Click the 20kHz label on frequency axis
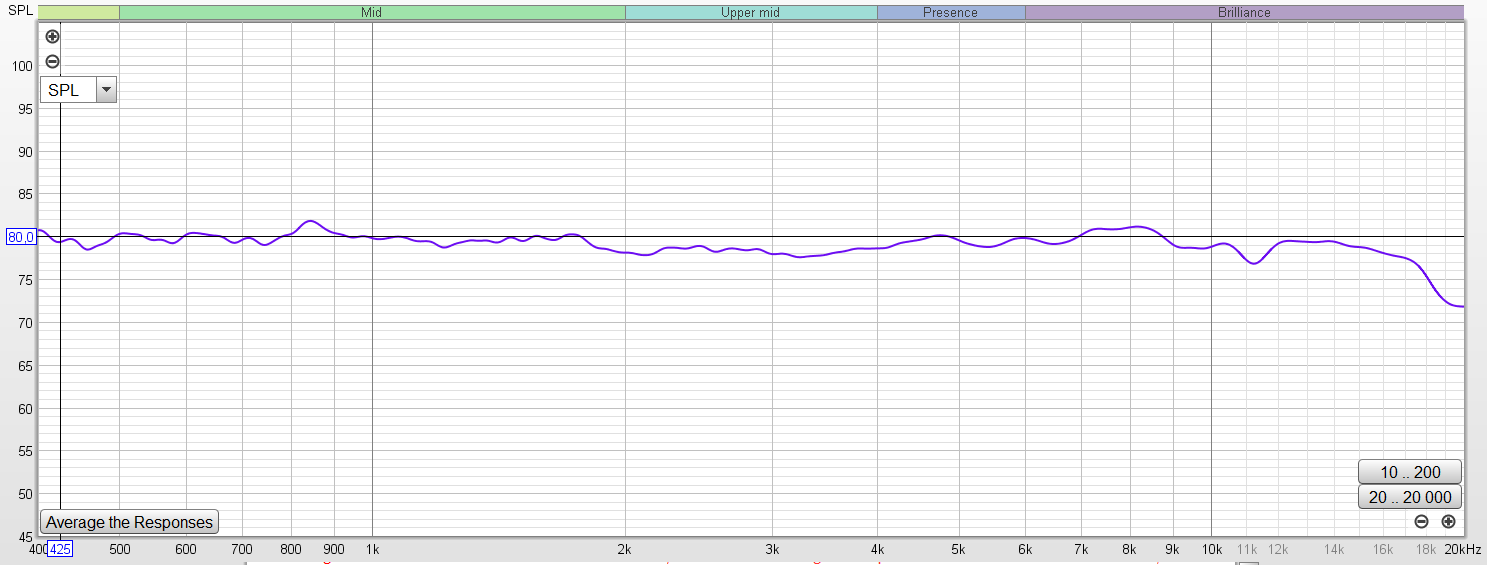This screenshot has height=565, width=1487. [x=1461, y=549]
